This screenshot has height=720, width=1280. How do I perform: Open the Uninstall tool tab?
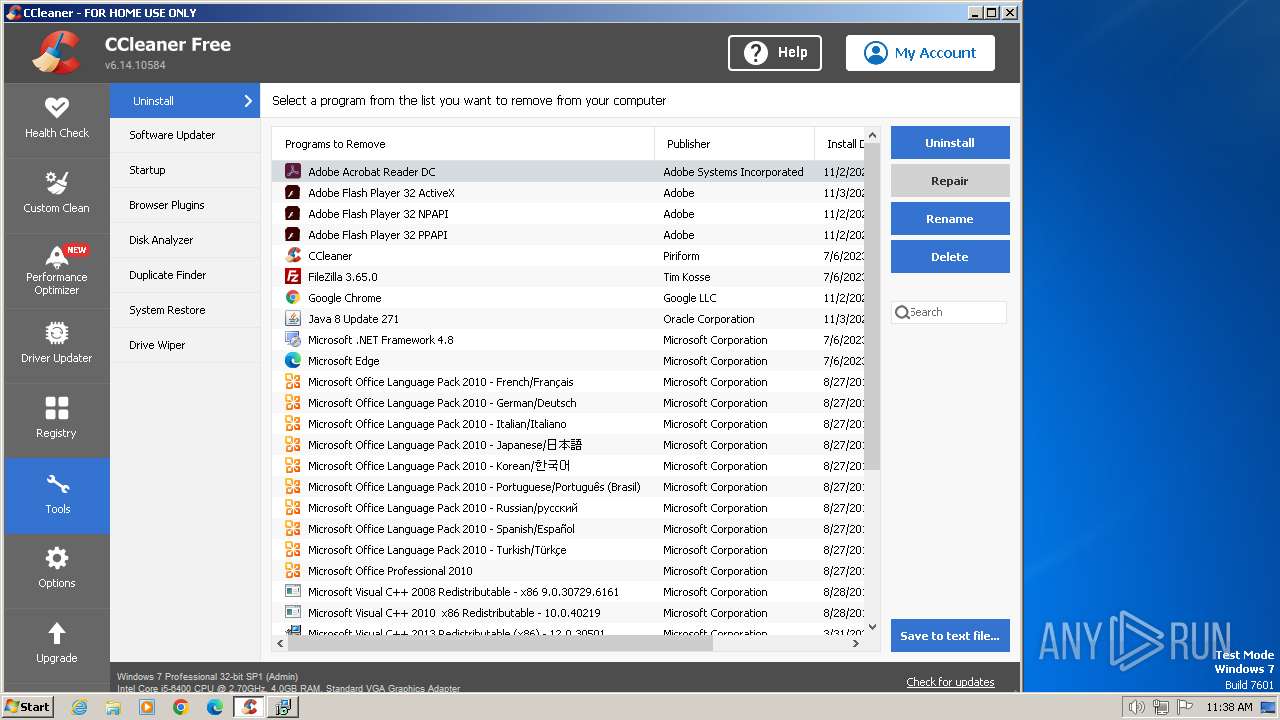185,101
